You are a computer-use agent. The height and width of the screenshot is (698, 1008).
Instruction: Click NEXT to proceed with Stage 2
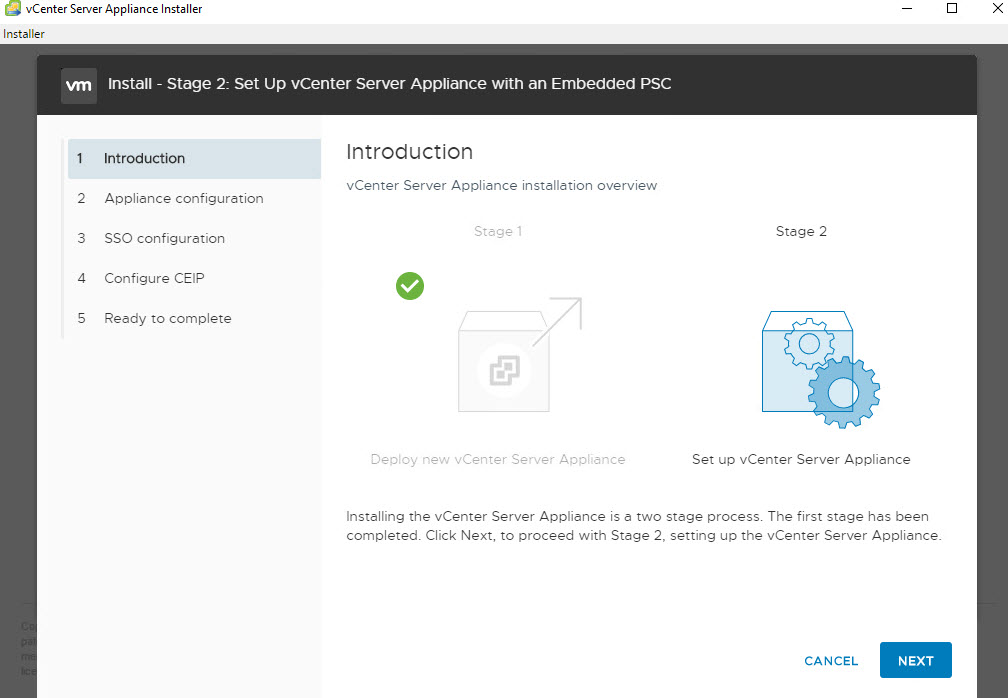915,660
